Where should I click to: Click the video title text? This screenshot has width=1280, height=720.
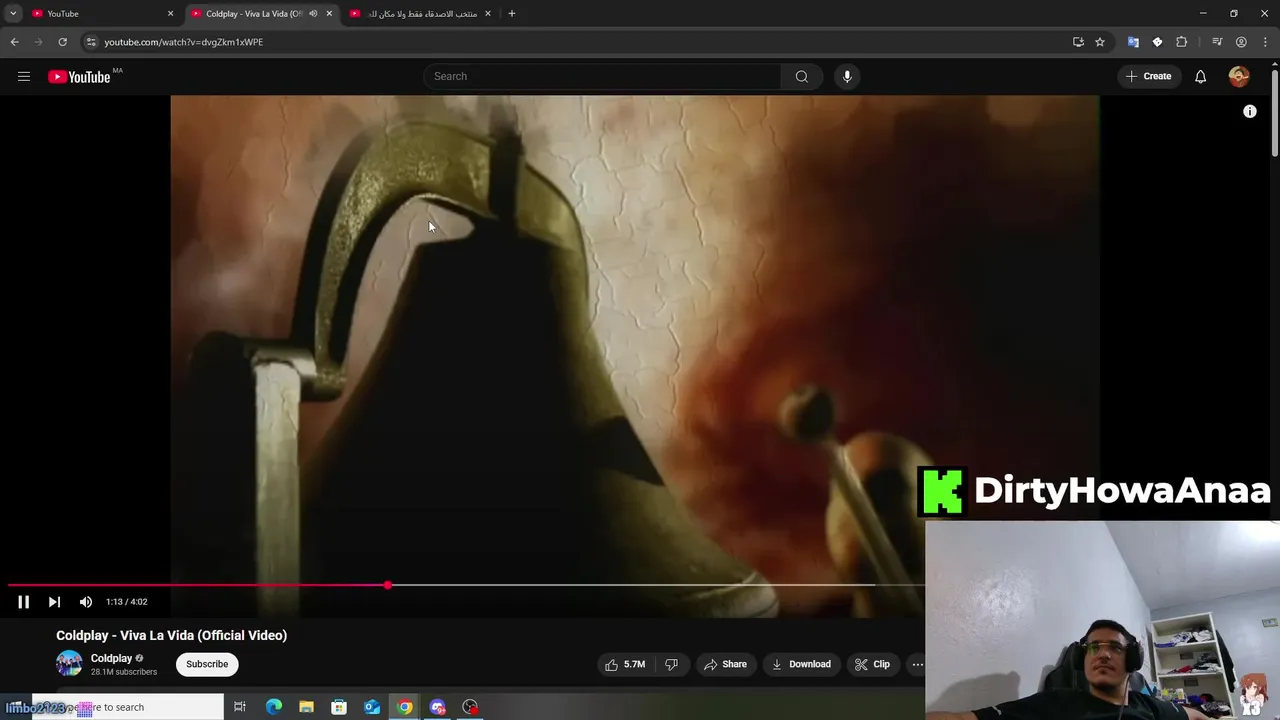(171, 635)
